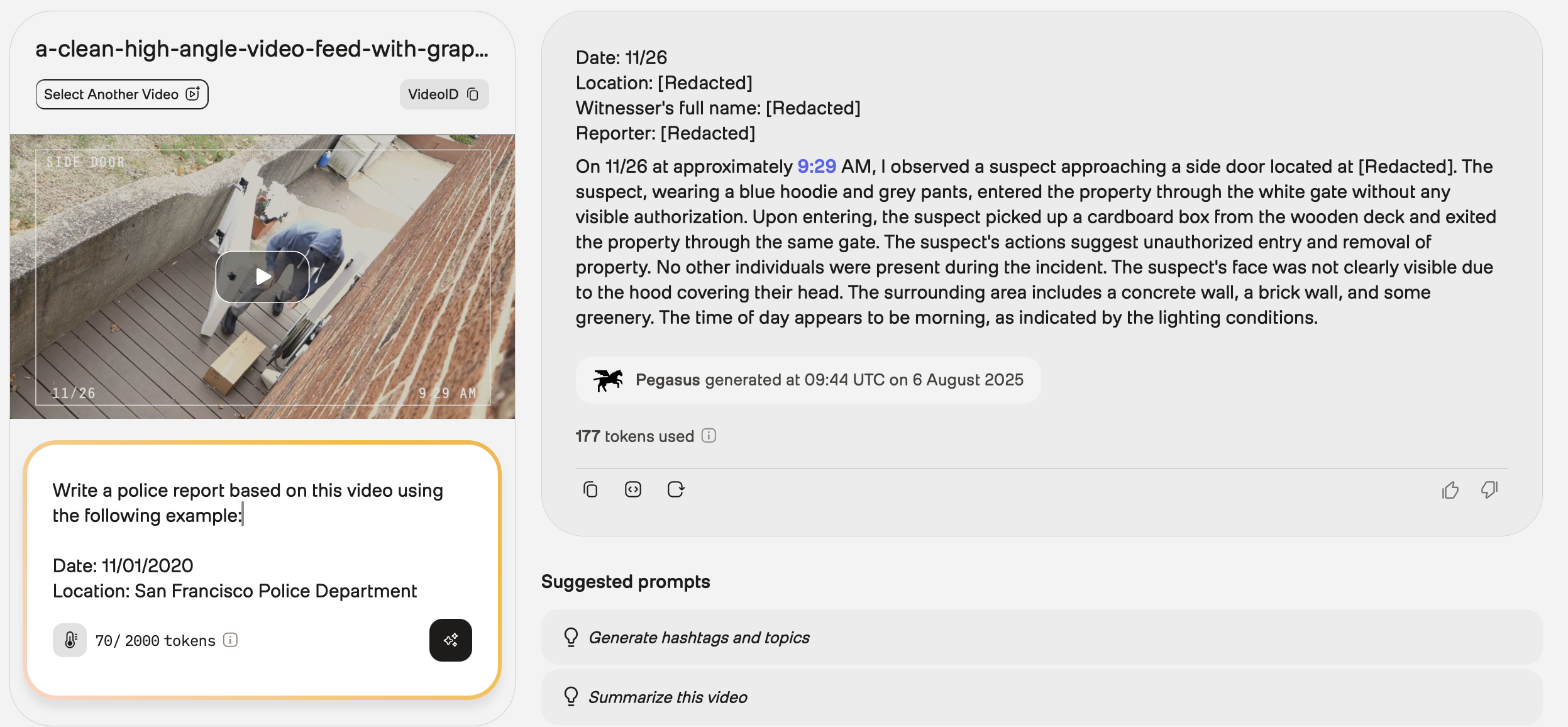
Task: Choose 'Summarize this video' suggested prompt
Action: click(668, 697)
